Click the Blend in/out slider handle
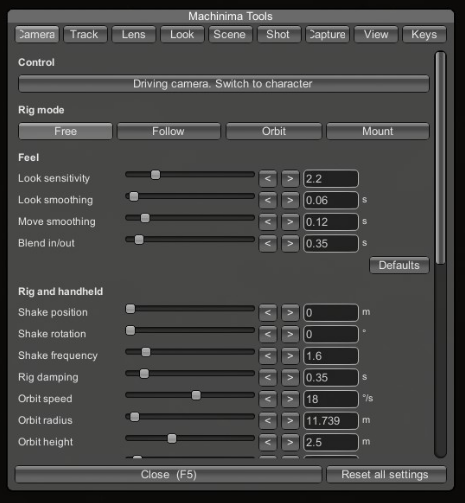Screen dimensions: 465x503 (x=139, y=239)
